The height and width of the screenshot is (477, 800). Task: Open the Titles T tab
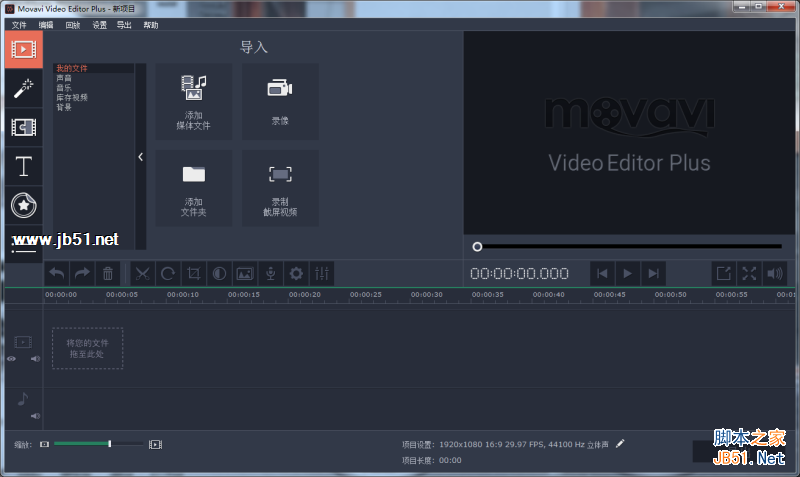tap(23, 166)
